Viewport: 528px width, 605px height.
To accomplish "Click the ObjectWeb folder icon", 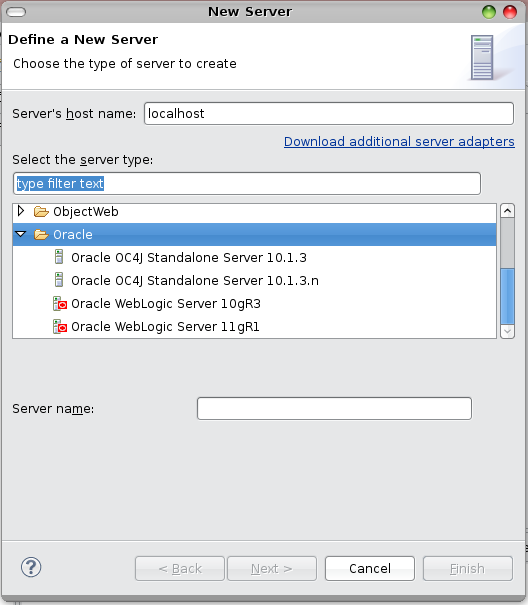I will click(x=41, y=211).
